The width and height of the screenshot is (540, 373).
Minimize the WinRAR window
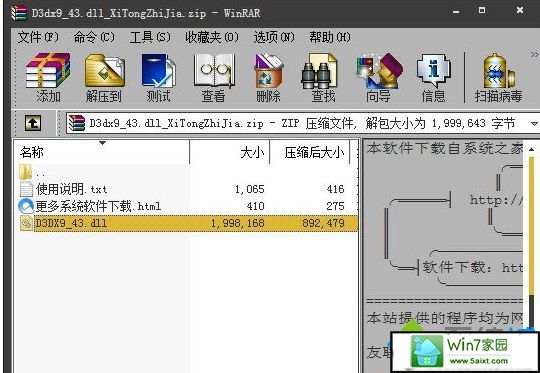click(x=456, y=12)
